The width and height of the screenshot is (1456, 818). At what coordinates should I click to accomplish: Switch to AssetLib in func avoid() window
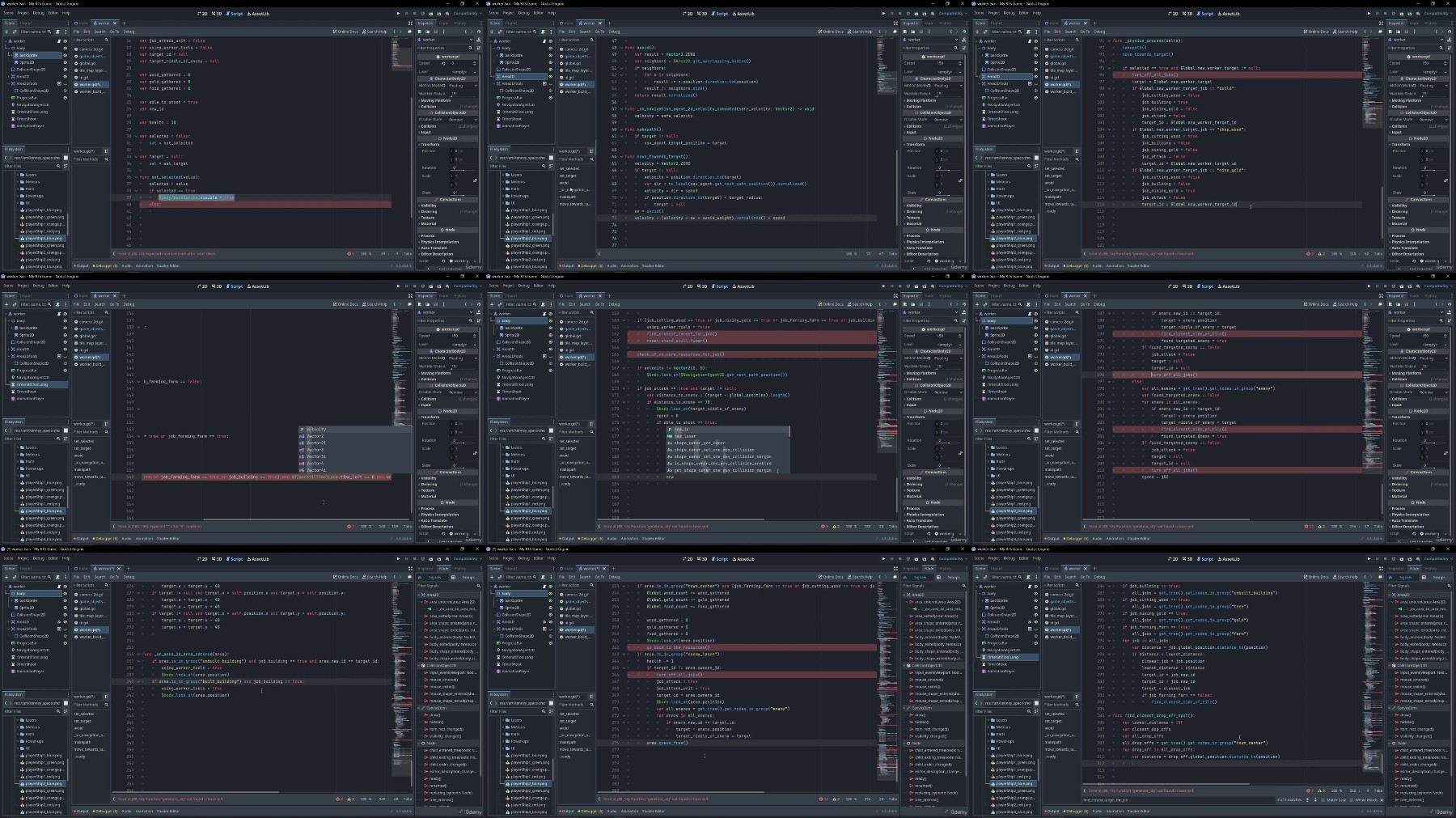tap(744, 14)
